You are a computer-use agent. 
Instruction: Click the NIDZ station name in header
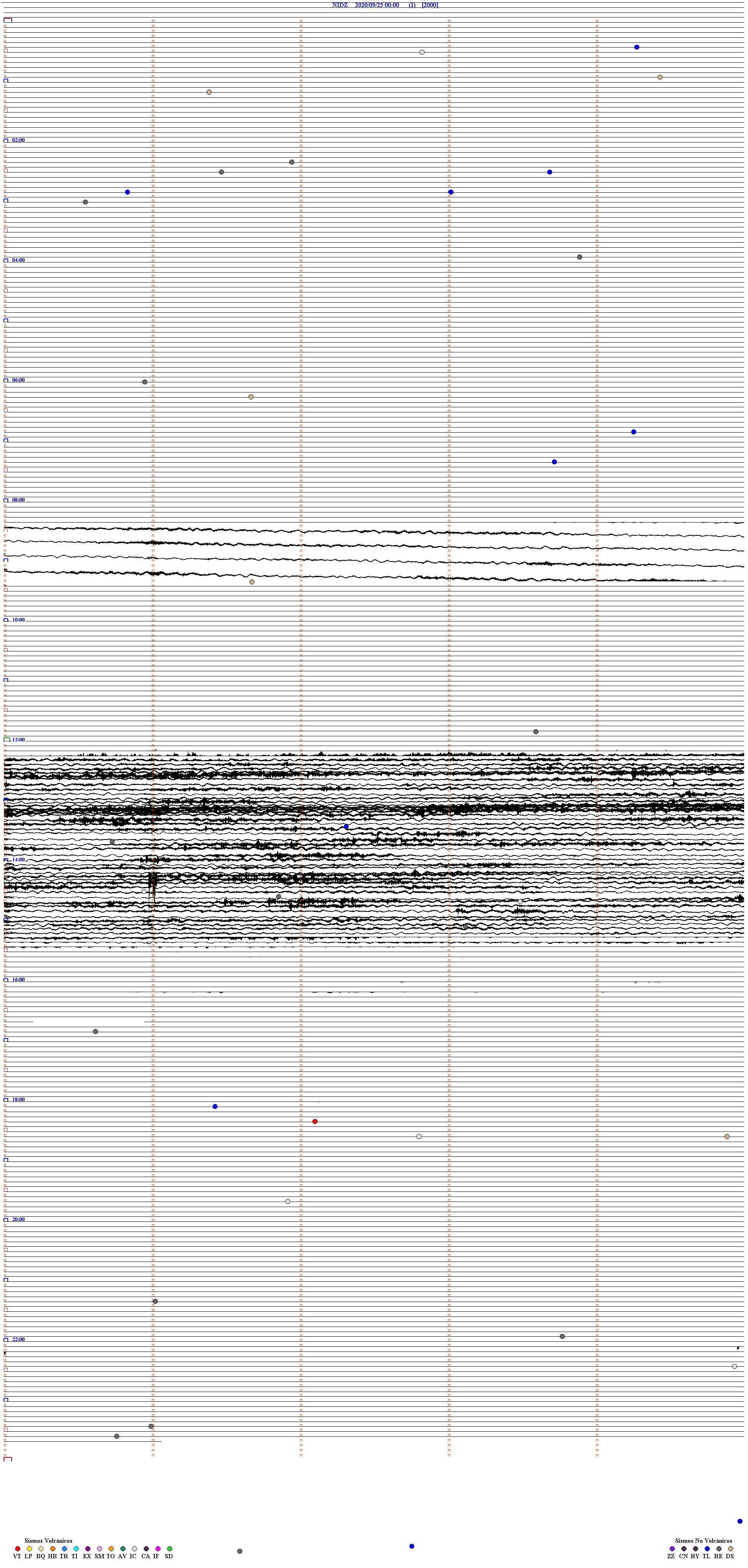click(x=340, y=5)
